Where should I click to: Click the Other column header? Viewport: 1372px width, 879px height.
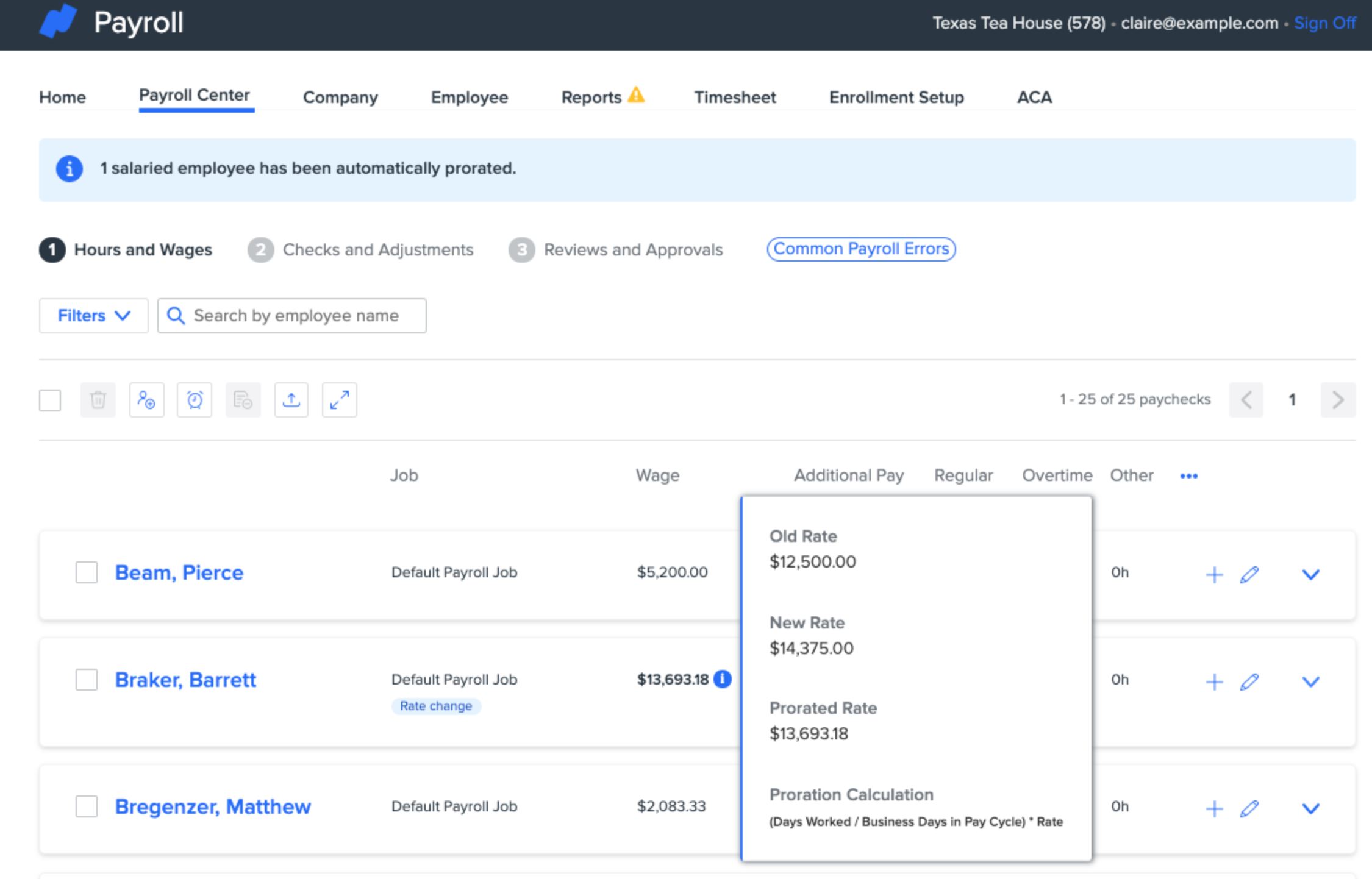[x=1132, y=475]
